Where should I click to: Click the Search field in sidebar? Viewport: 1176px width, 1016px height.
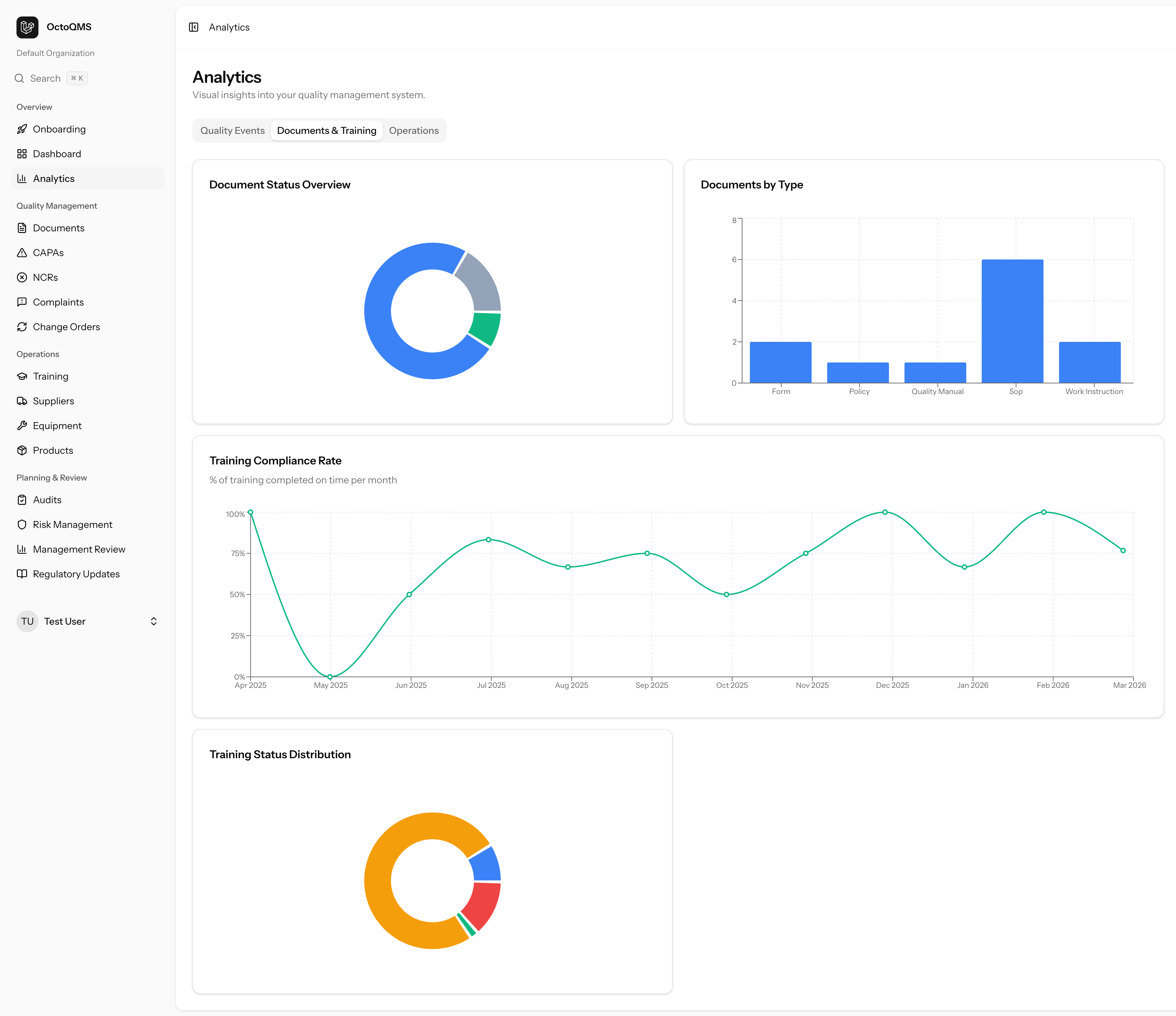(51, 78)
